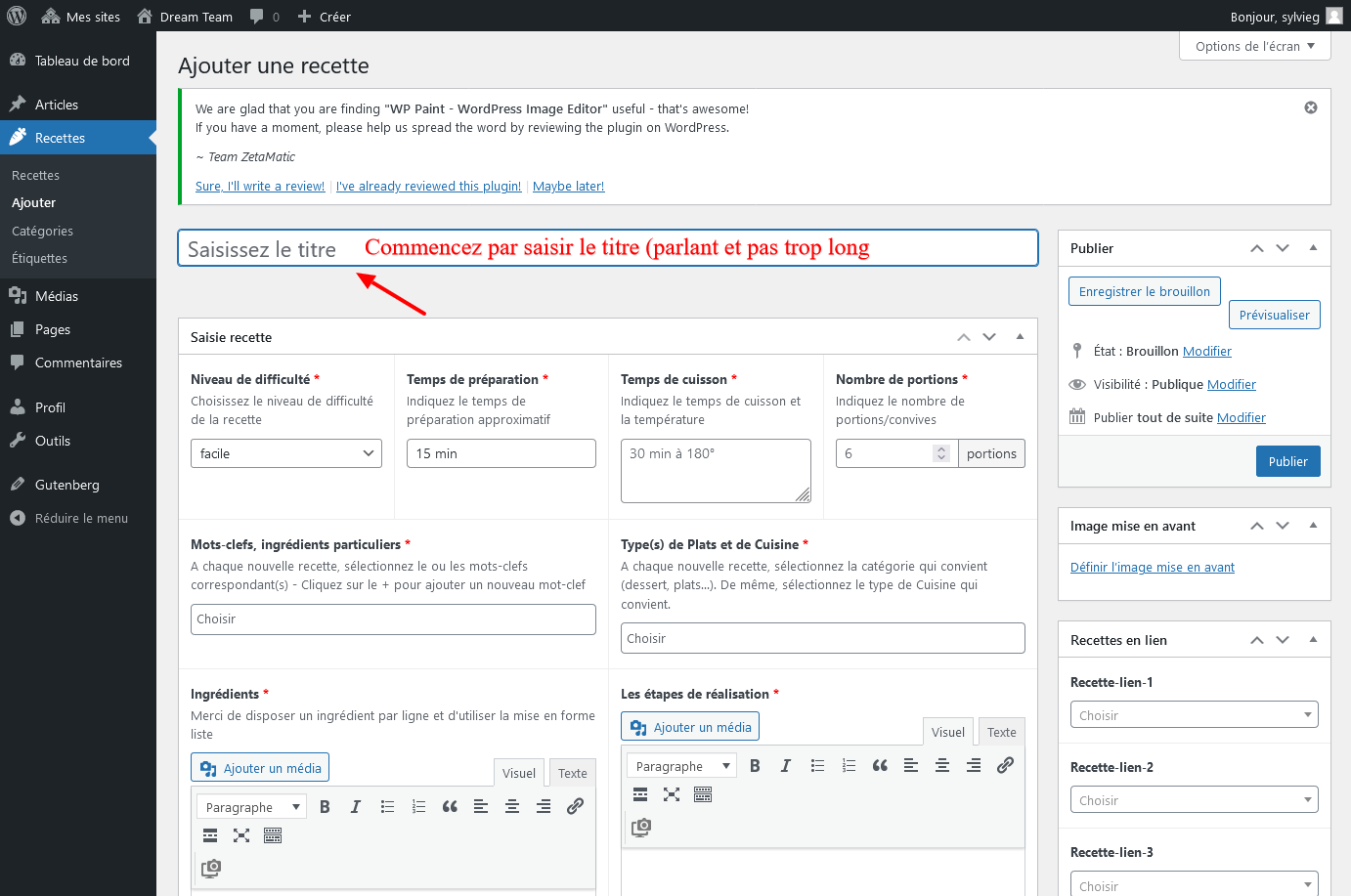
Task: Toggle the Saisie recette panel
Action: point(1020,337)
